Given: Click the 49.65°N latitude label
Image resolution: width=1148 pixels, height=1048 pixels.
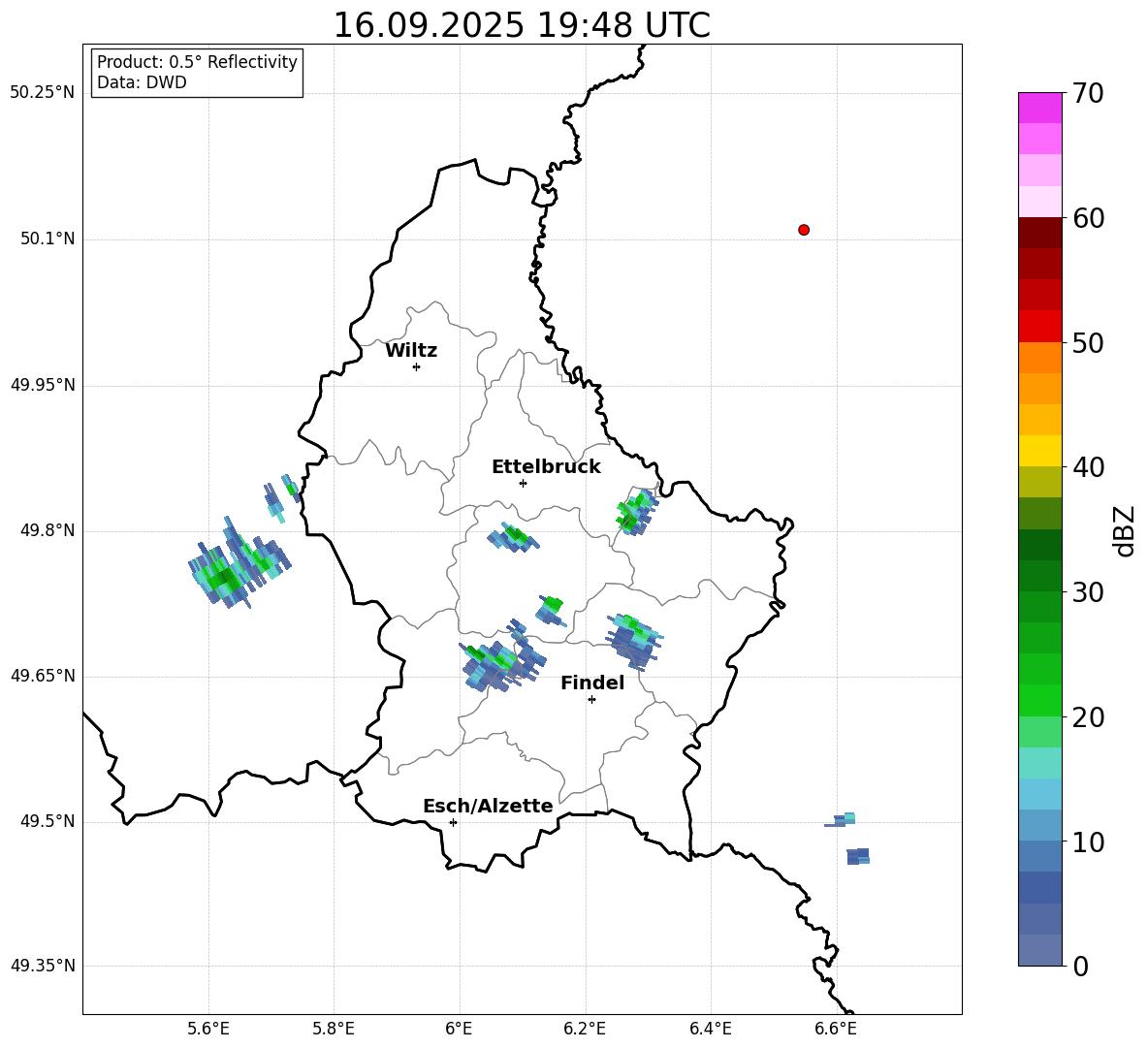Looking at the screenshot, I should (42, 676).
